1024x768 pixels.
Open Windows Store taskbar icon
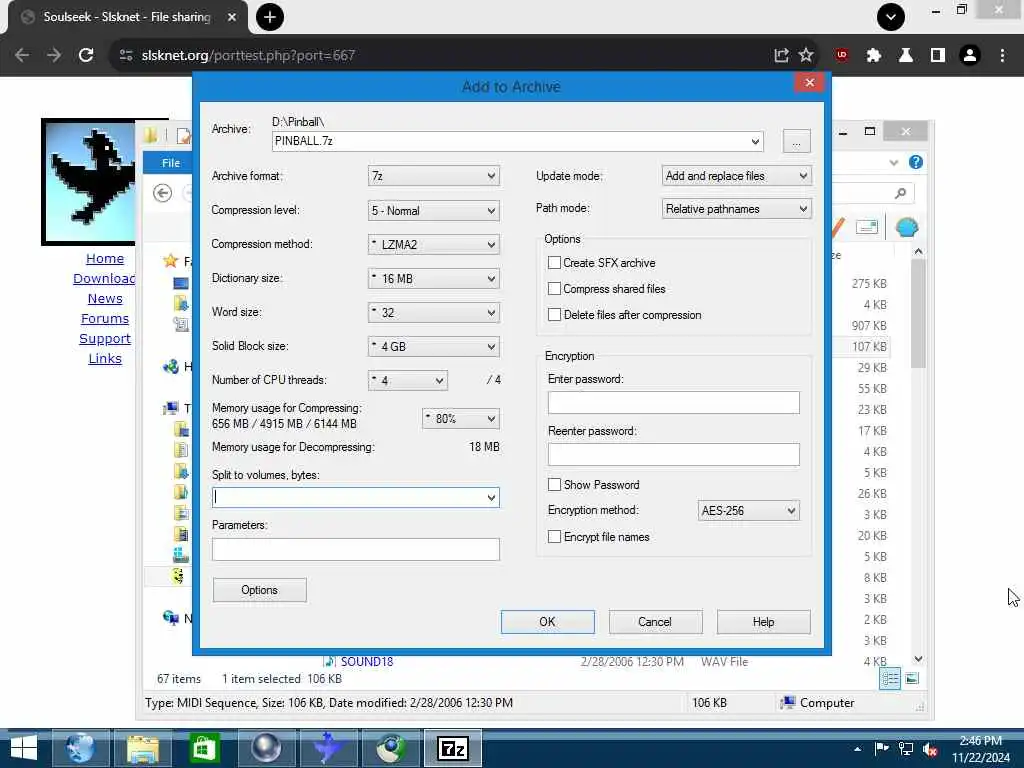tap(204, 748)
